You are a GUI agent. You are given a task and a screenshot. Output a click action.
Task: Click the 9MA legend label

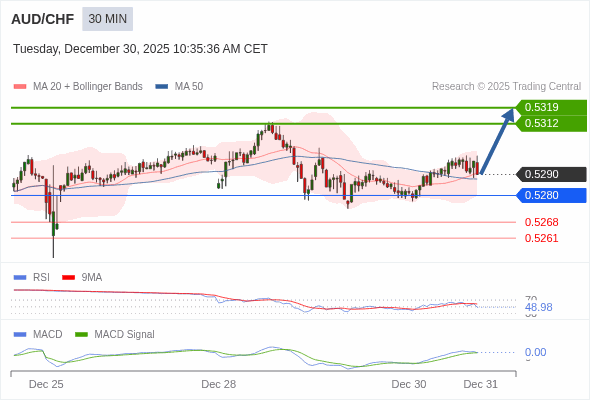pyautogui.click(x=92, y=278)
